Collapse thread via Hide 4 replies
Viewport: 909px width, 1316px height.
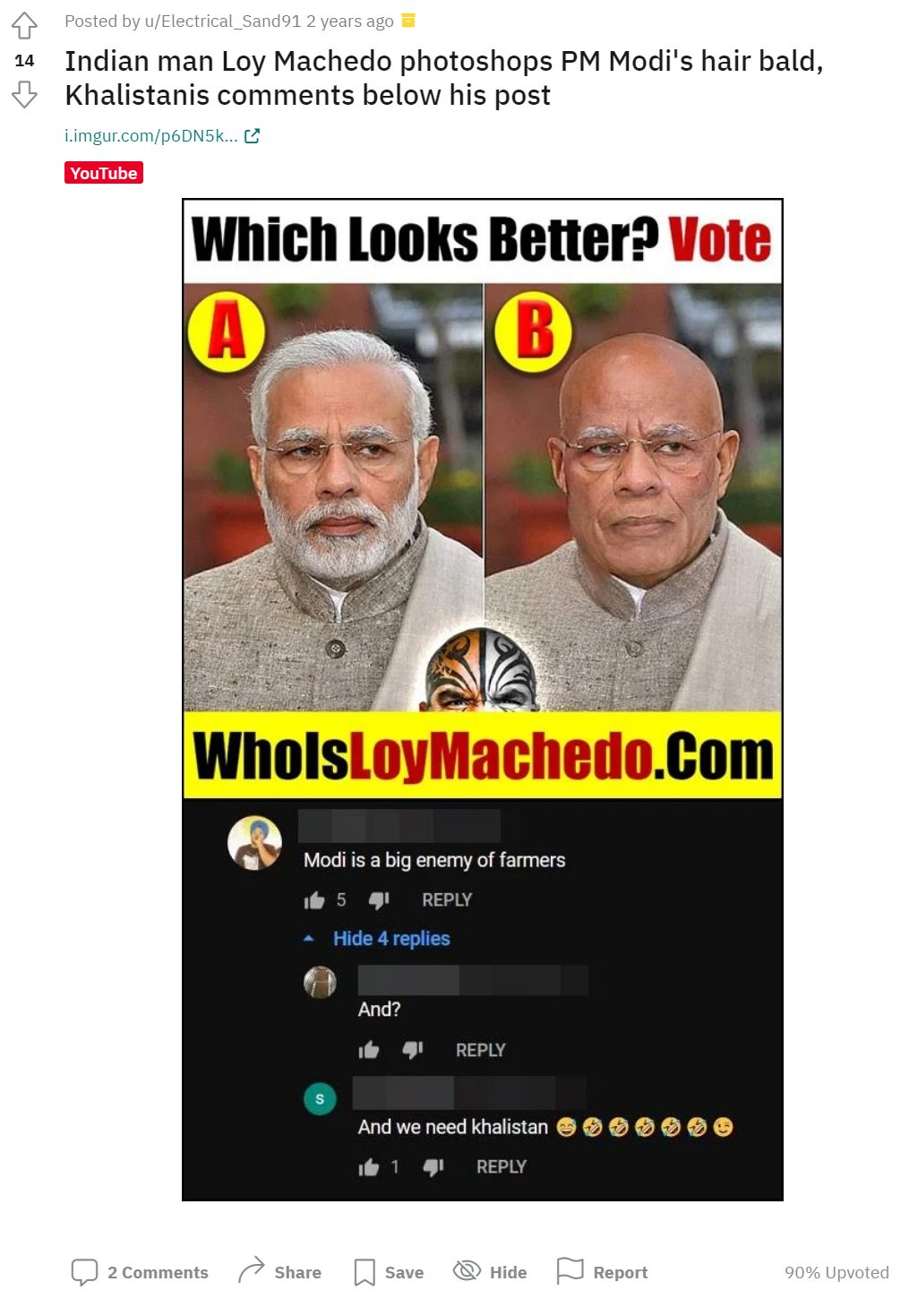point(391,938)
